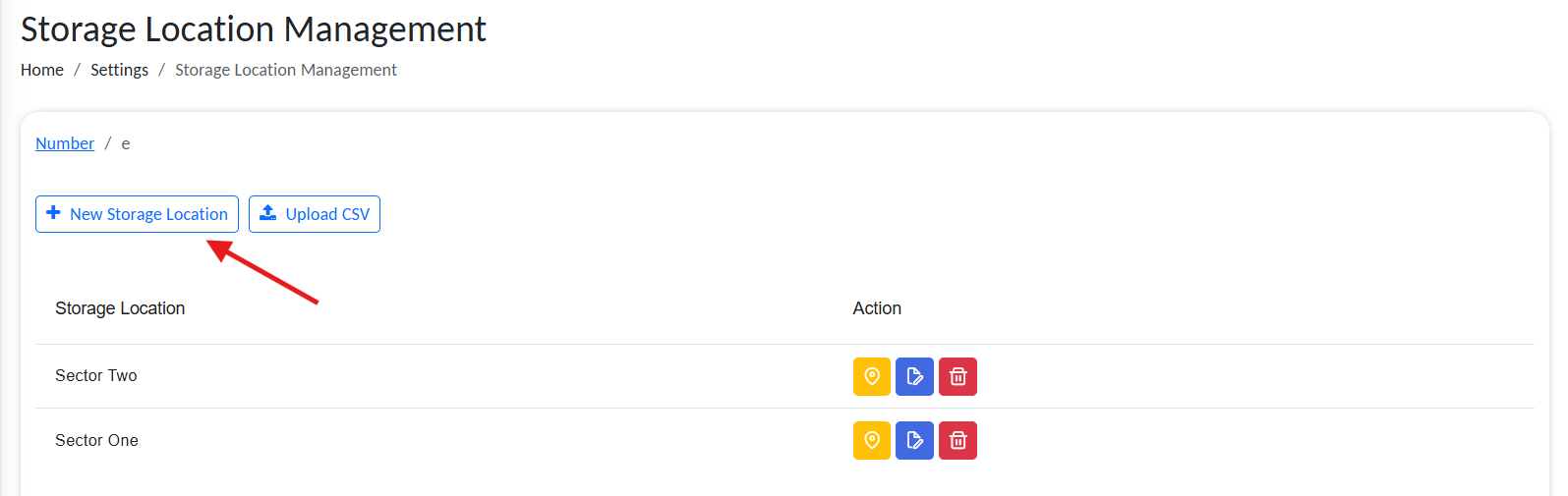The width and height of the screenshot is (1568, 496).
Task: Click the Storage Location column header
Action: [120, 308]
